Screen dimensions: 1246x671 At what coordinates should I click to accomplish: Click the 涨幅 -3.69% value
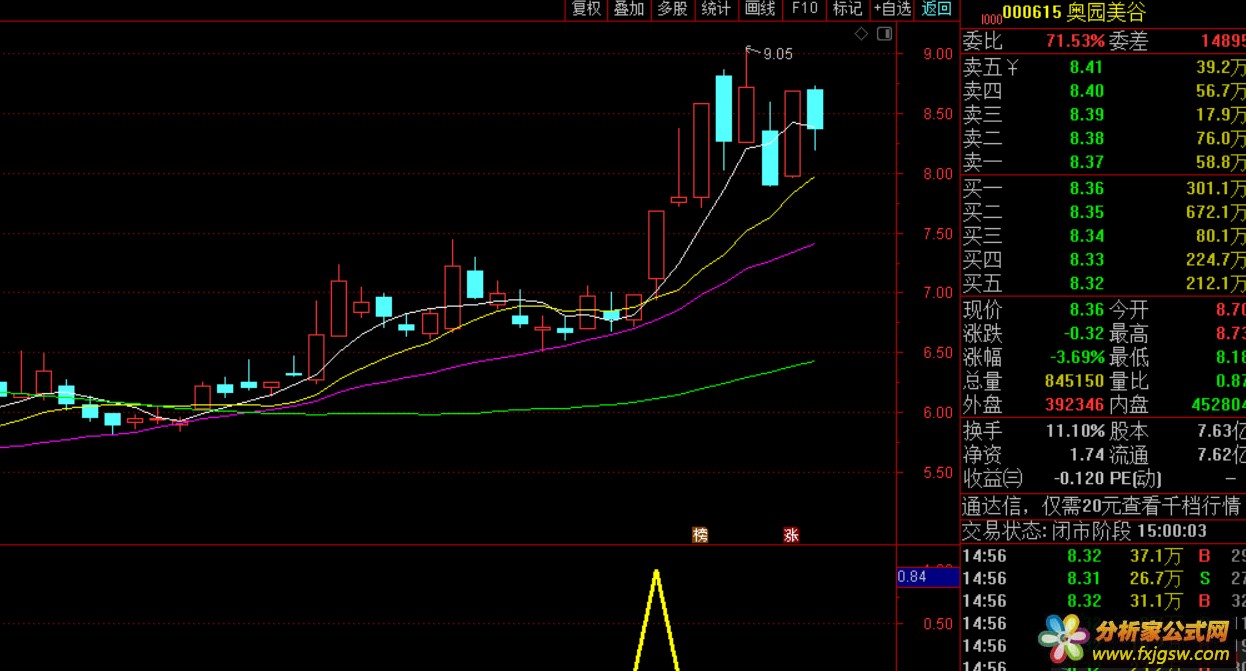click(x=1078, y=357)
